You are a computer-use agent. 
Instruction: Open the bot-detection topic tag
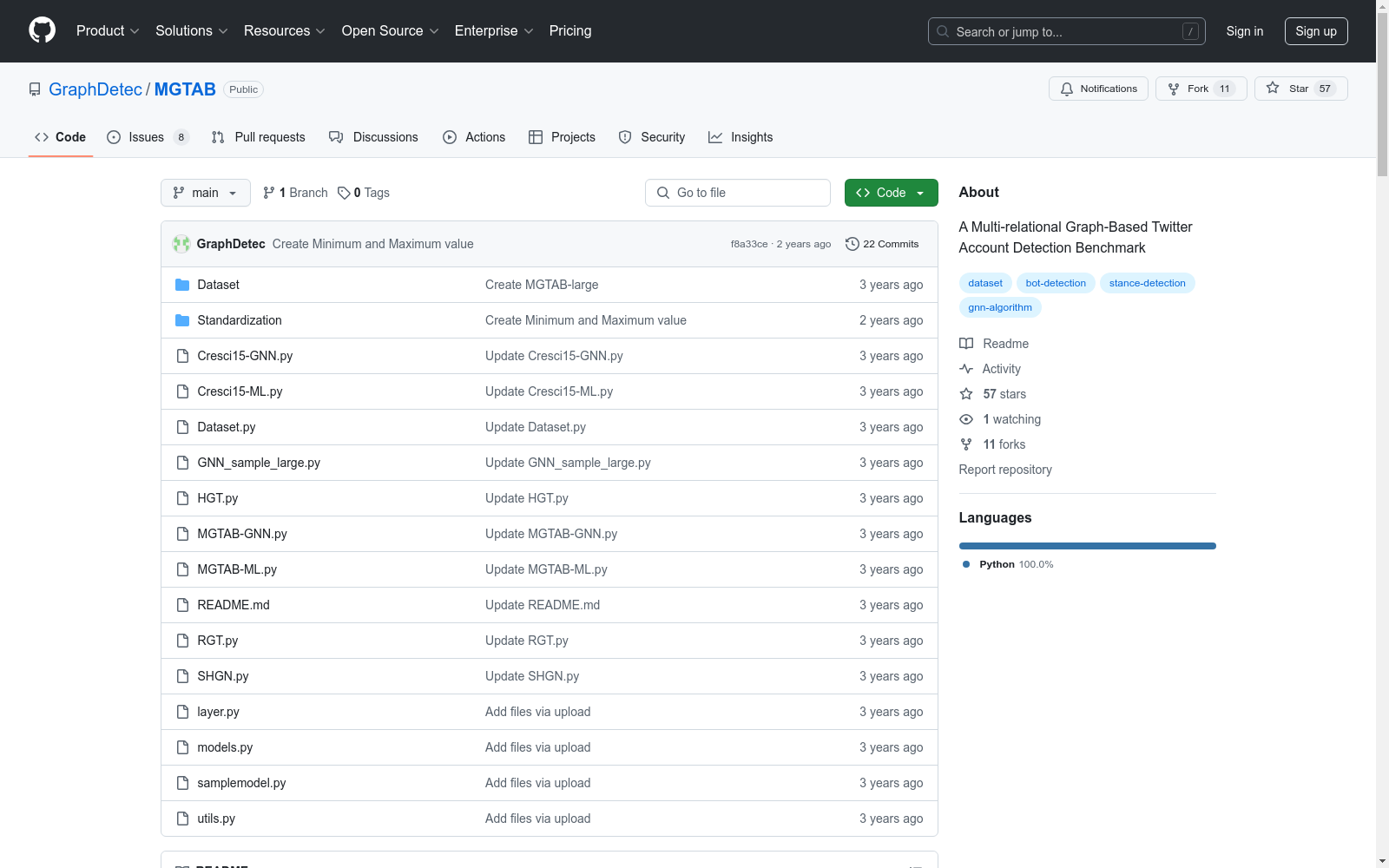tap(1056, 283)
